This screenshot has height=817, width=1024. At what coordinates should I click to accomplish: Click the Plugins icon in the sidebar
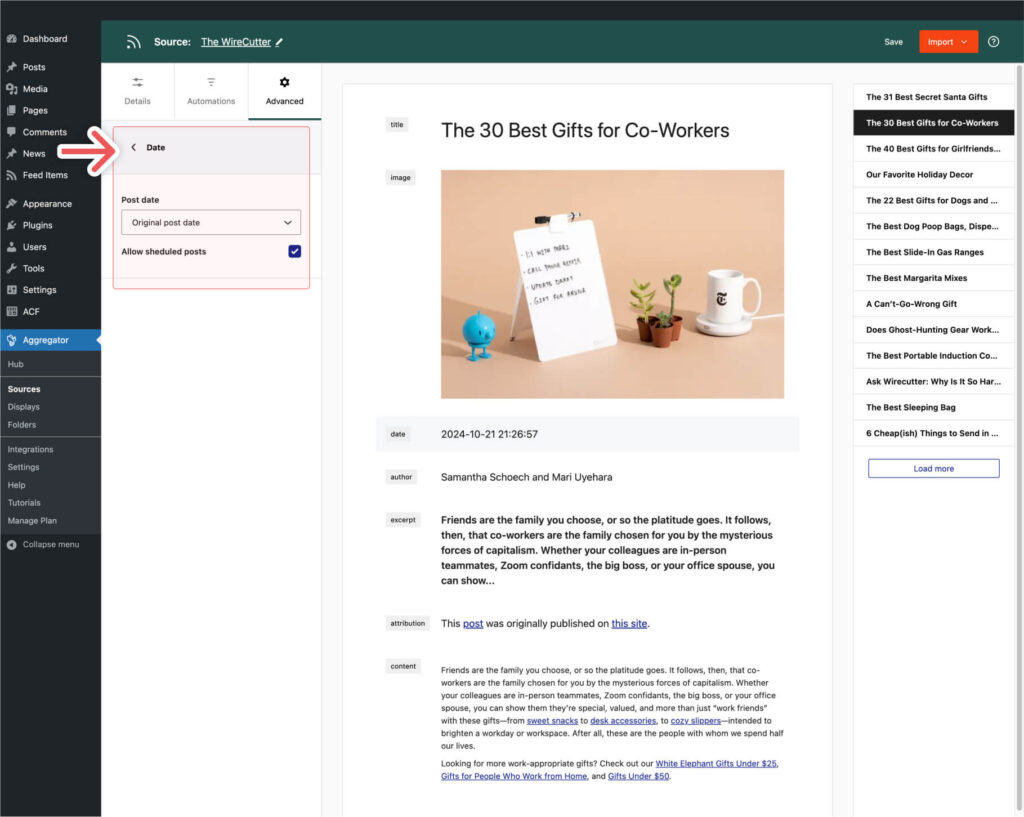(x=12, y=225)
